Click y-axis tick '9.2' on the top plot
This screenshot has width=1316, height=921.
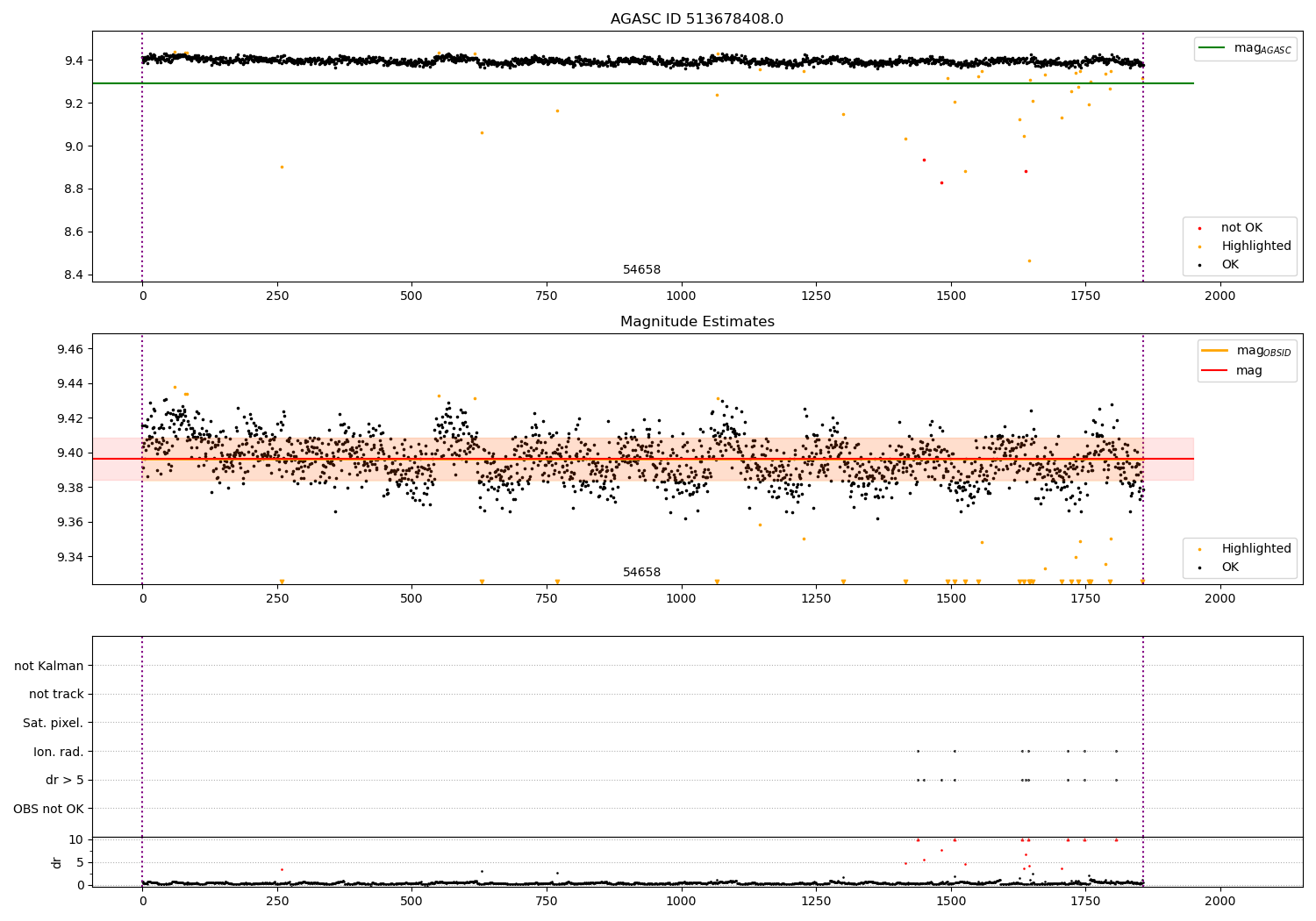point(74,104)
